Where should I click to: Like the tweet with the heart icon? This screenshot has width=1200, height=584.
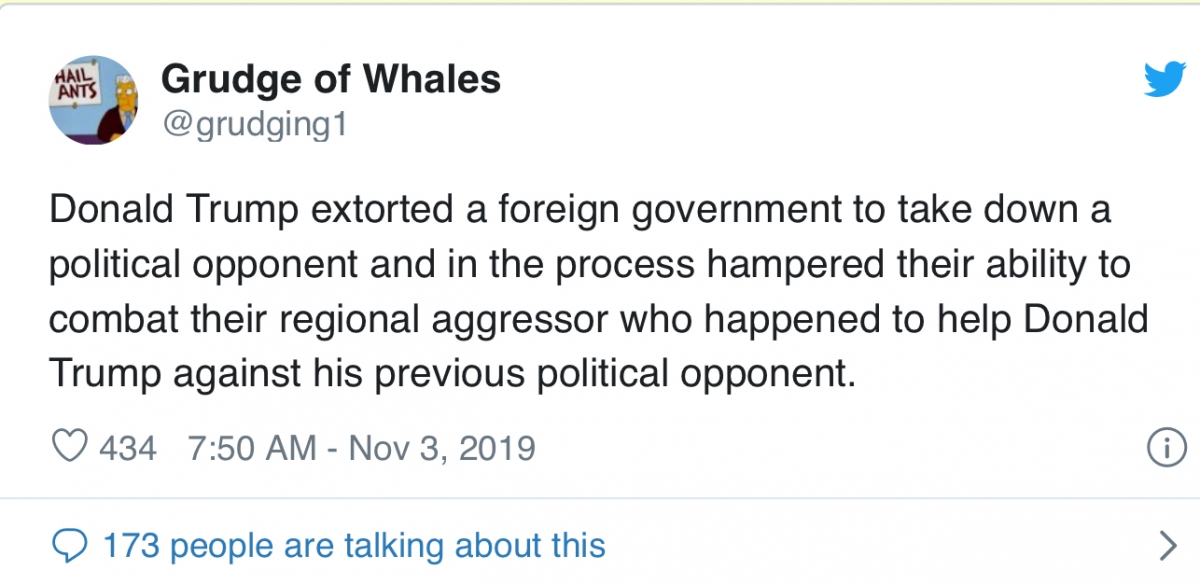69,446
